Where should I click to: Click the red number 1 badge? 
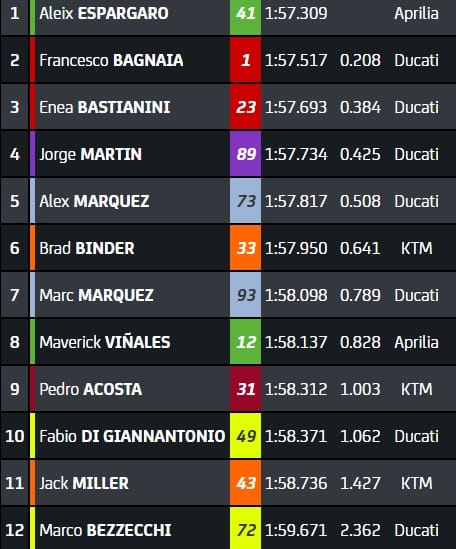pos(245,60)
